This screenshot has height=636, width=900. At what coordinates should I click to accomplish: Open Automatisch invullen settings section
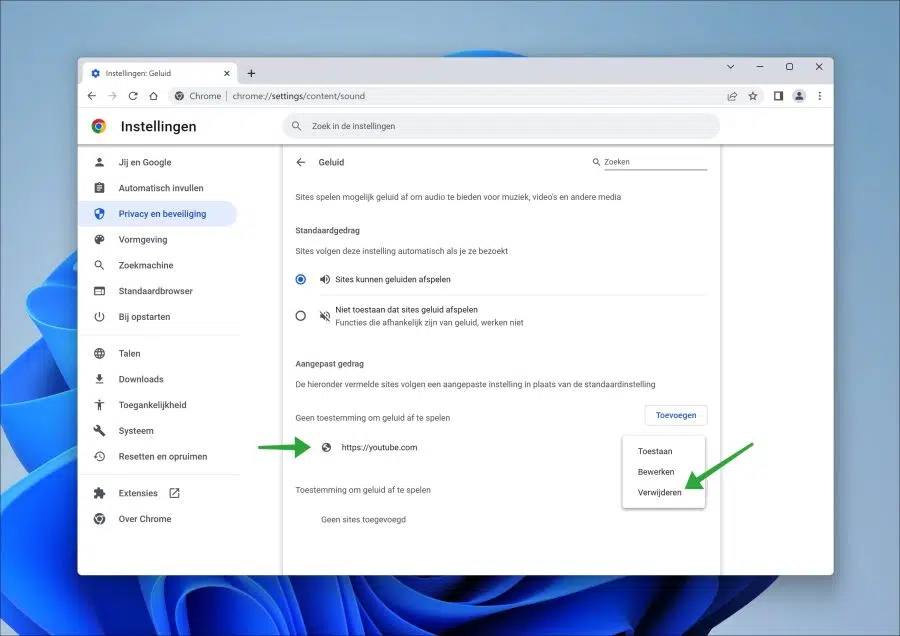pos(158,188)
